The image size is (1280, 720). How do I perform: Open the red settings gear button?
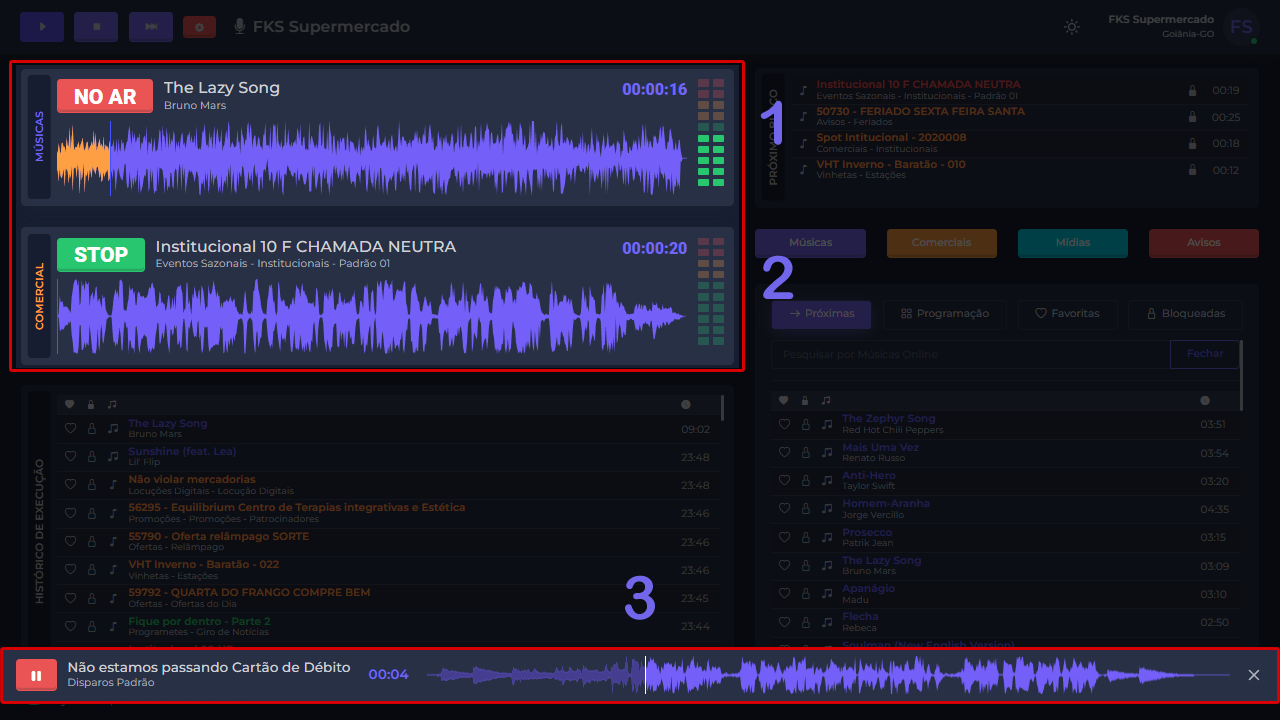point(199,27)
